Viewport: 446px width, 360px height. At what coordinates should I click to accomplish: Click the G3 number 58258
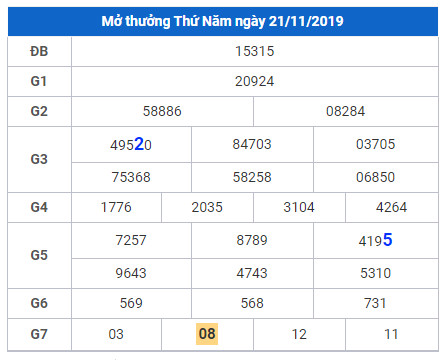pos(252,177)
